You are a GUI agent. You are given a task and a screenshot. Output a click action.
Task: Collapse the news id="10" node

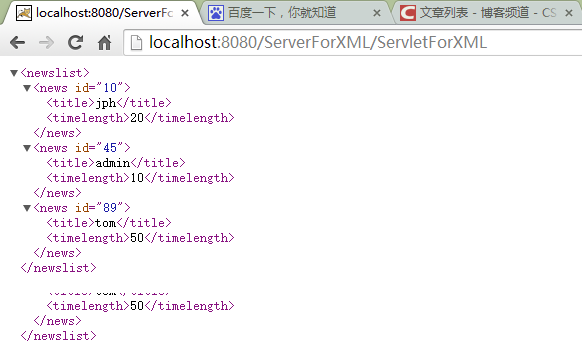[27, 88]
